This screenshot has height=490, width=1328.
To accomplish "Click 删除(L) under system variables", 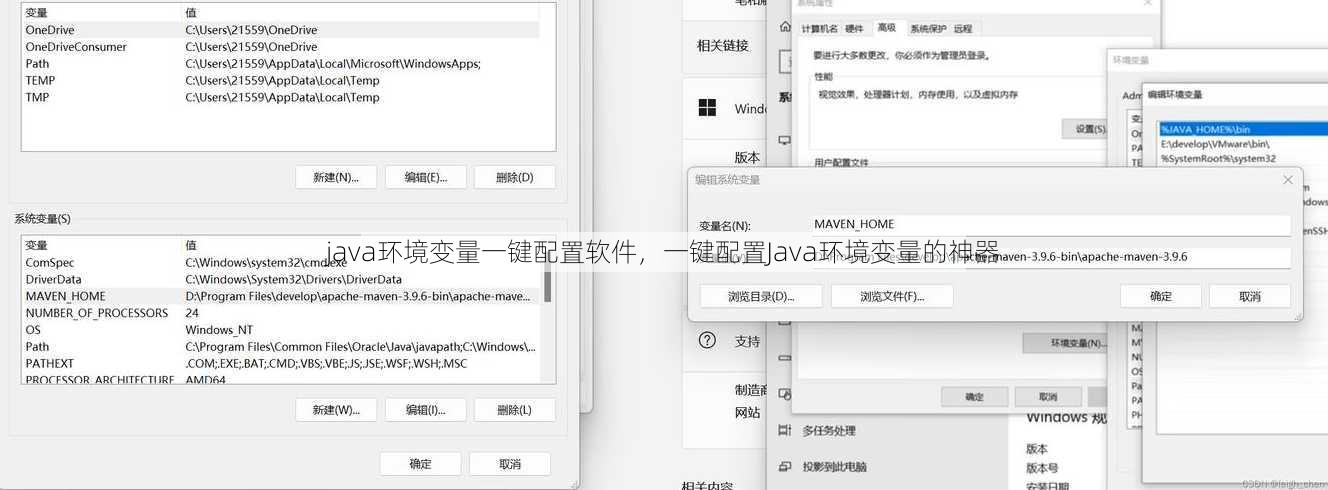I will click(x=515, y=410).
